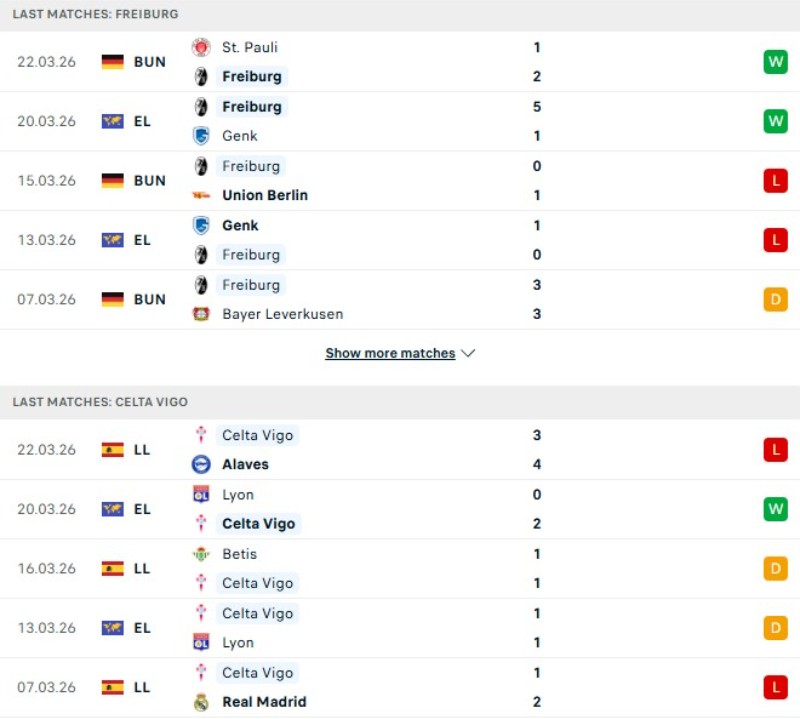
Task: Click the Lyon club logo
Action: point(201,494)
